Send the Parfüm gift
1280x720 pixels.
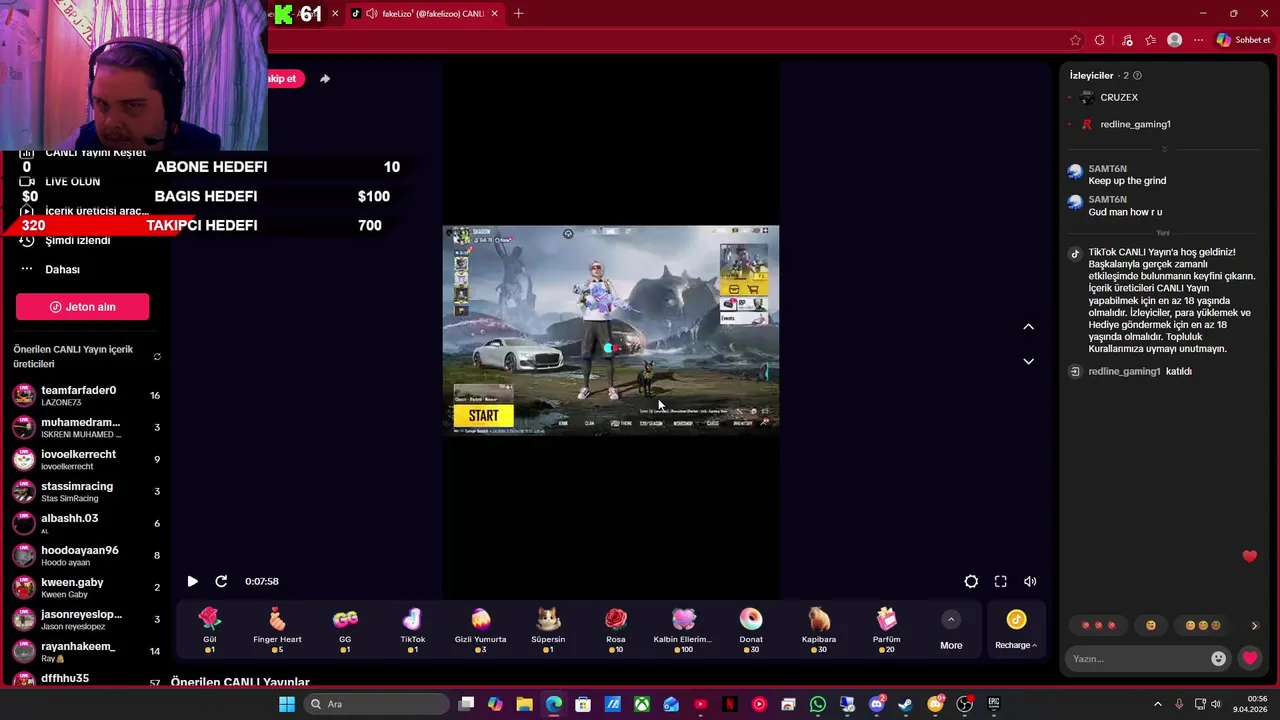tap(887, 630)
